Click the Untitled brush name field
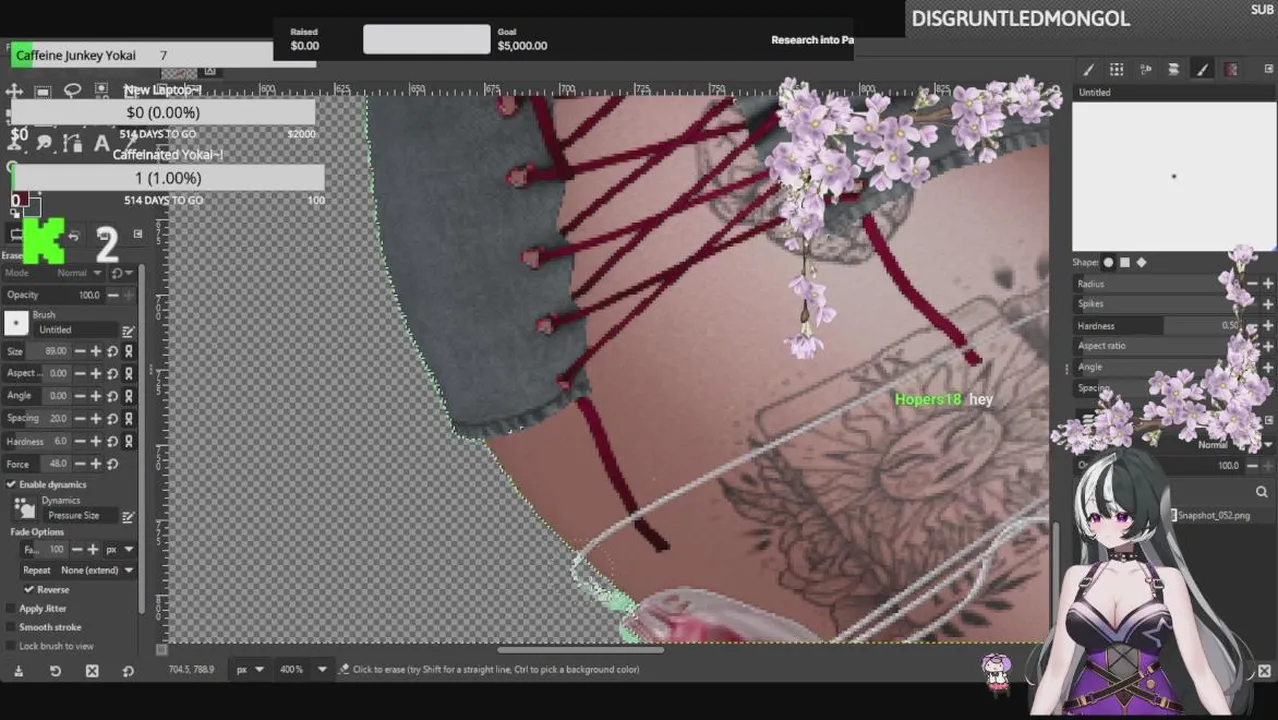The width and height of the screenshot is (1278, 720). (76, 330)
